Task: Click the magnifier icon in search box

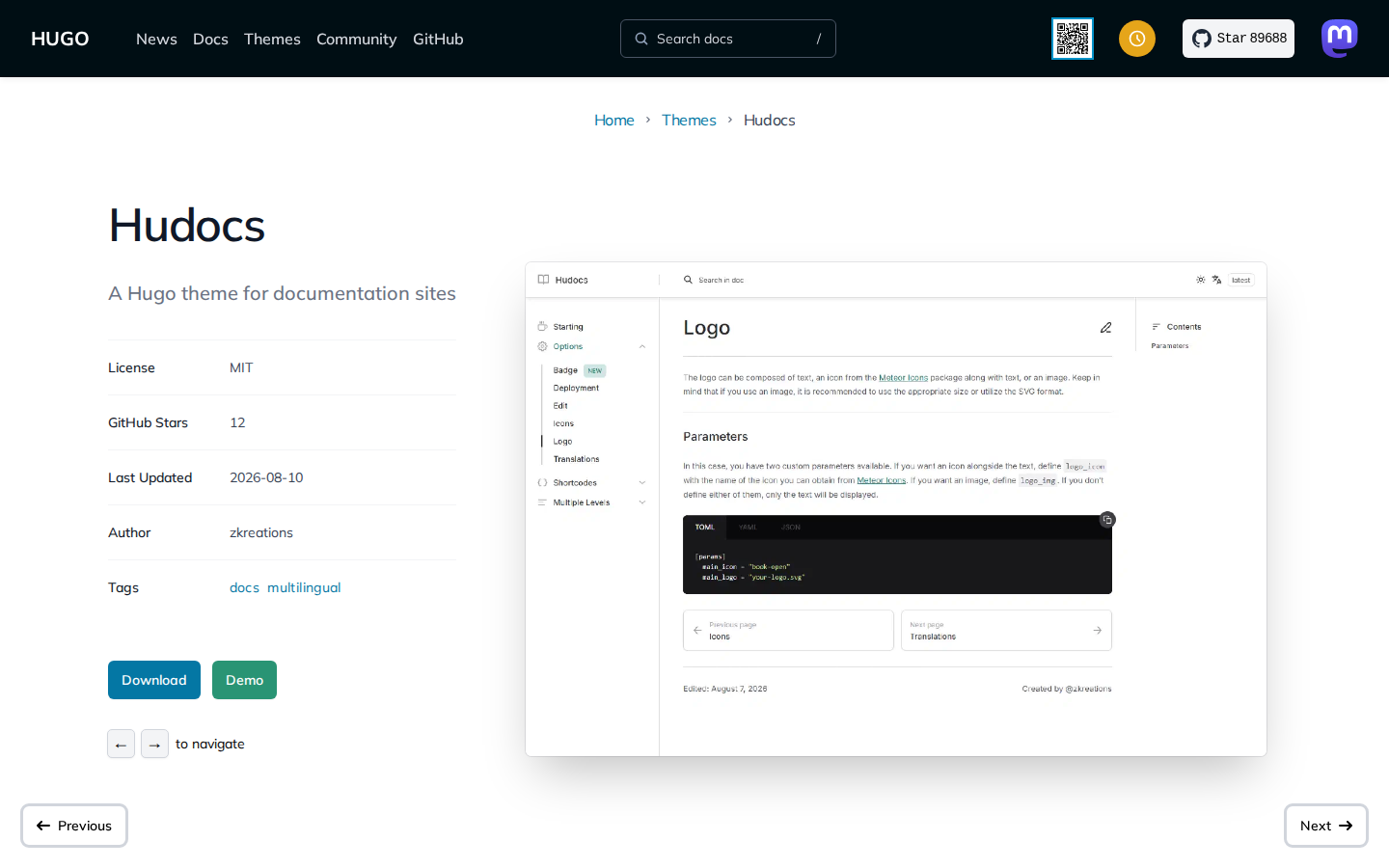Action: pyautogui.click(x=641, y=39)
